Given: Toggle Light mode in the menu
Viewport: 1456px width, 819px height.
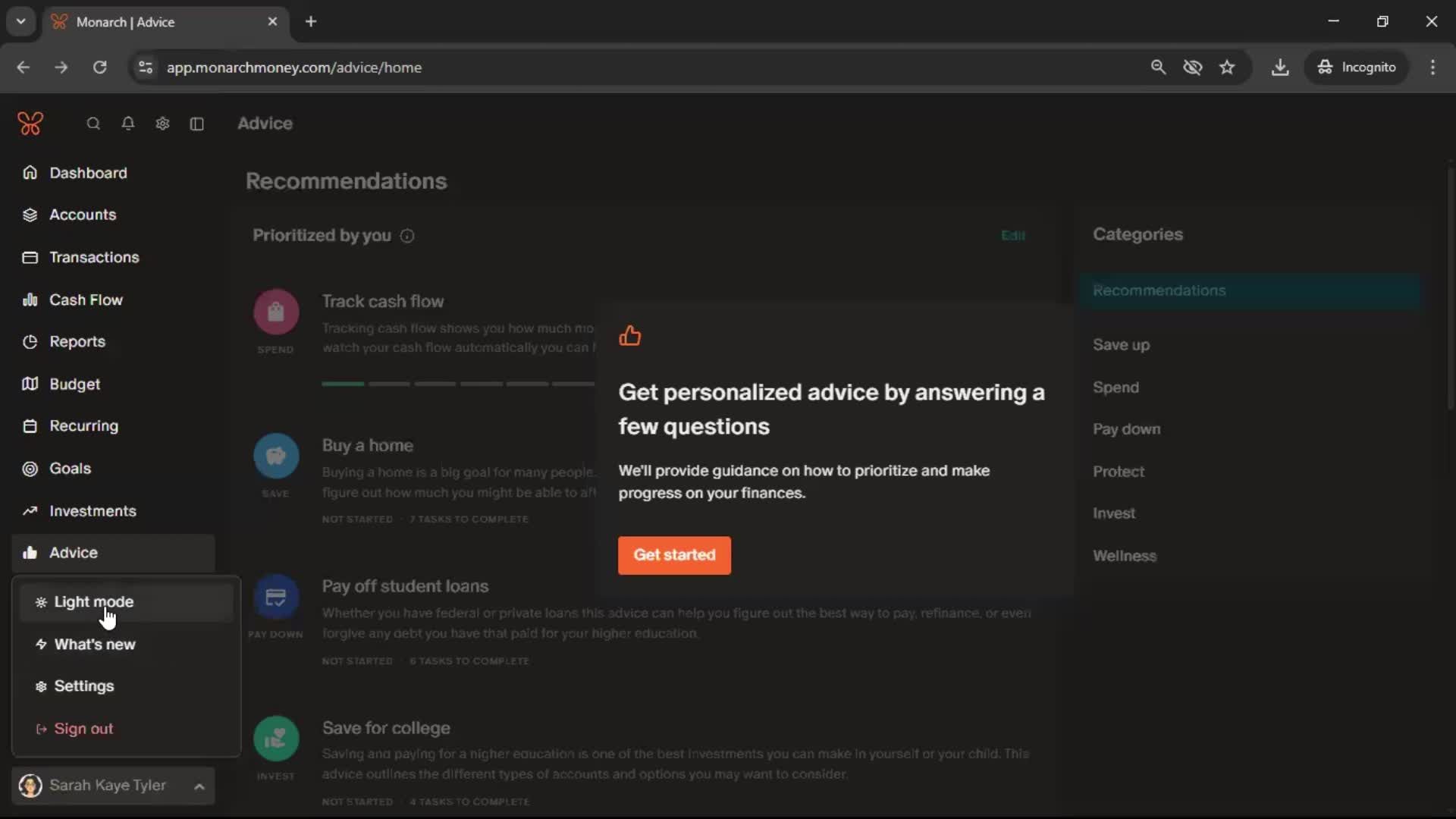Looking at the screenshot, I should pyautogui.click(x=94, y=601).
